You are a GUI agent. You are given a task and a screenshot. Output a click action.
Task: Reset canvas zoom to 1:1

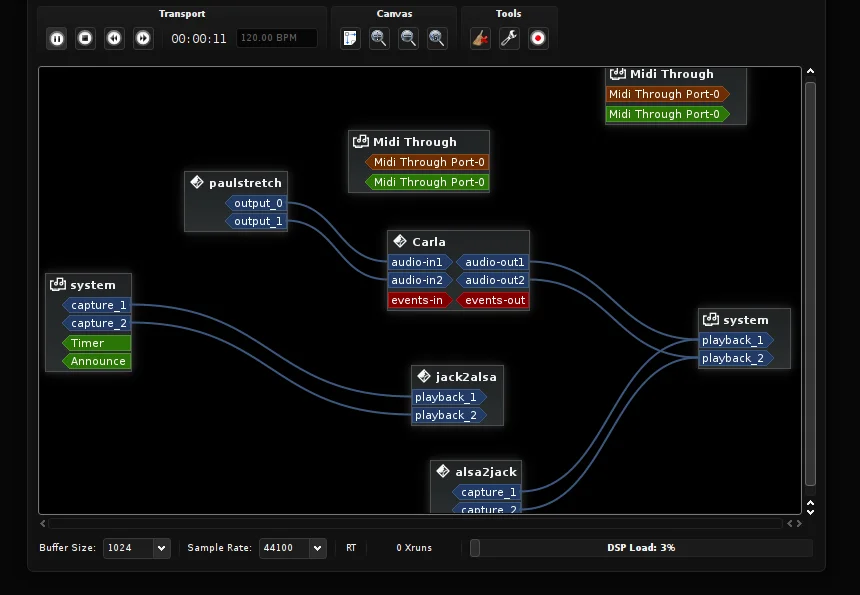(437, 38)
